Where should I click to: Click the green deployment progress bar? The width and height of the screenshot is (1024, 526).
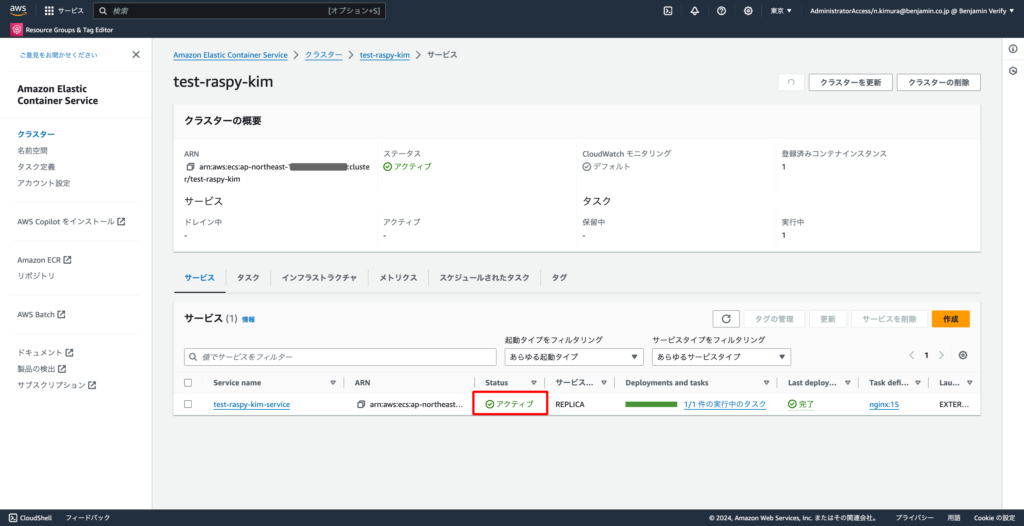(x=651, y=404)
